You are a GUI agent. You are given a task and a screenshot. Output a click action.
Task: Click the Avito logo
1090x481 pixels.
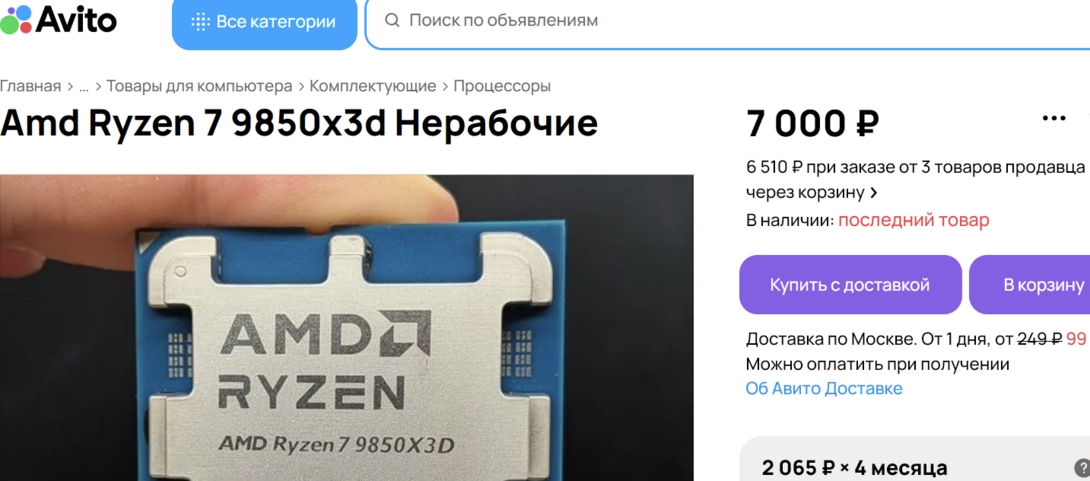58,19
